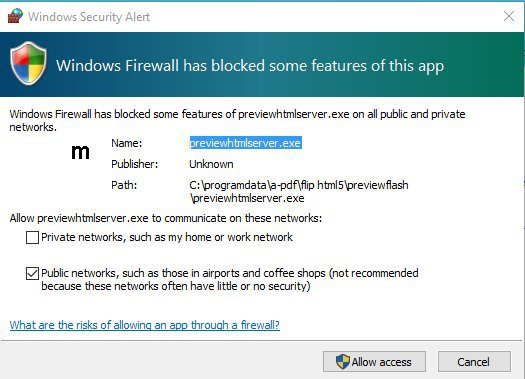Click the Publisher value 'Unknown'

[x=211, y=164]
